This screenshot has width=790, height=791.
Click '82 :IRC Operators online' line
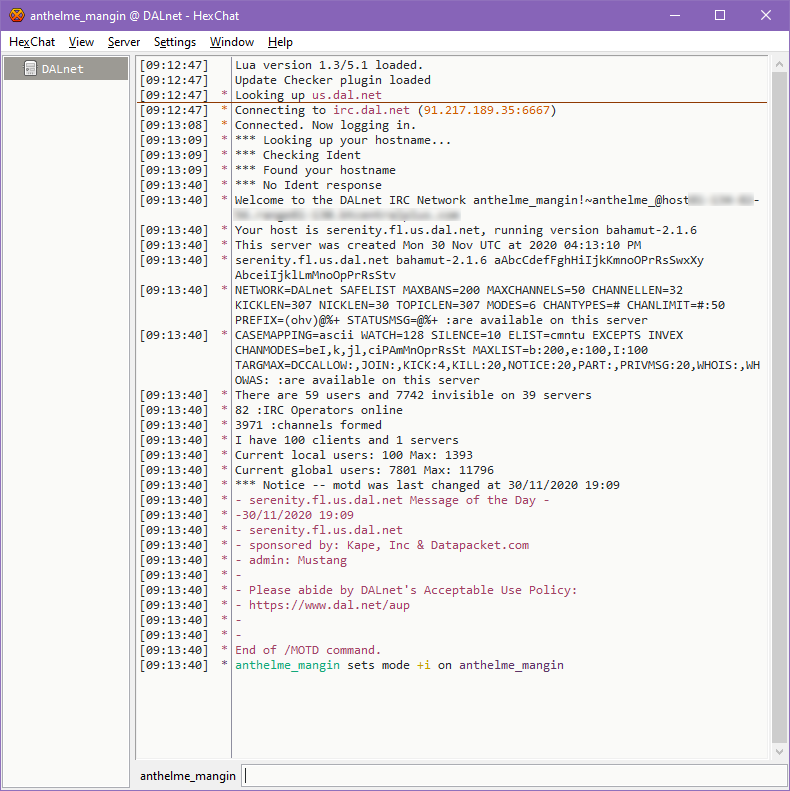[319, 410]
